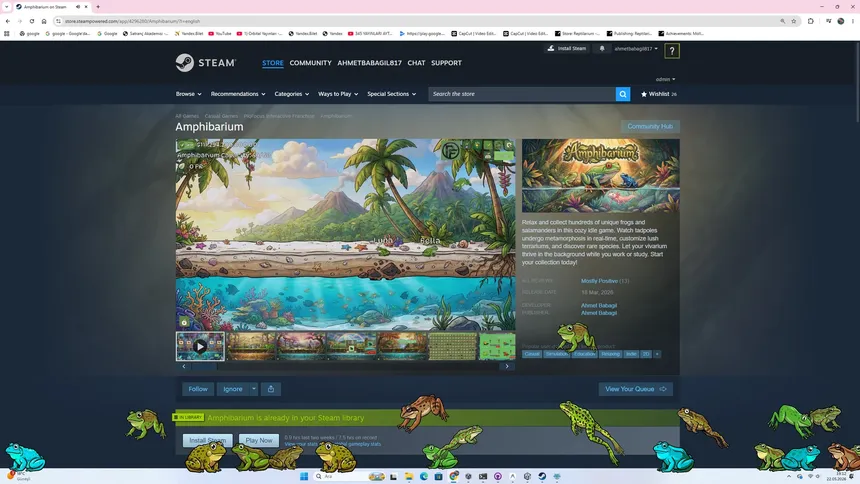Click the YouTube bookmark

point(219,33)
